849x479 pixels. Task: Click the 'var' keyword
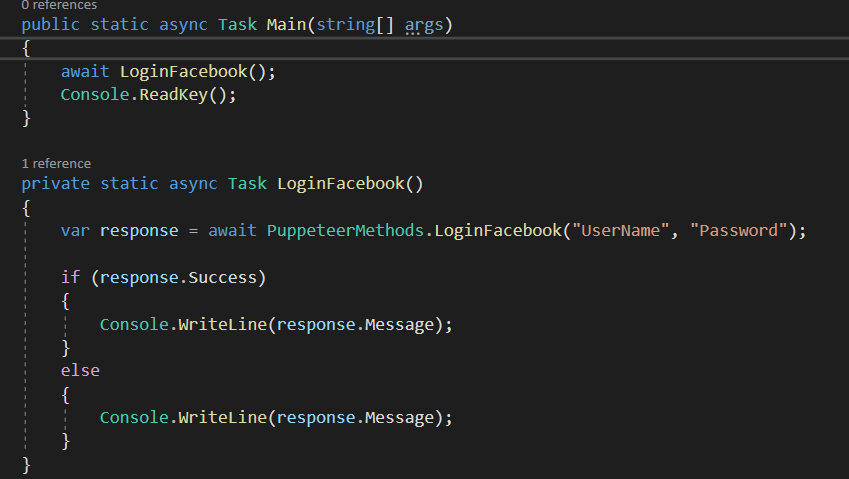pos(75,231)
